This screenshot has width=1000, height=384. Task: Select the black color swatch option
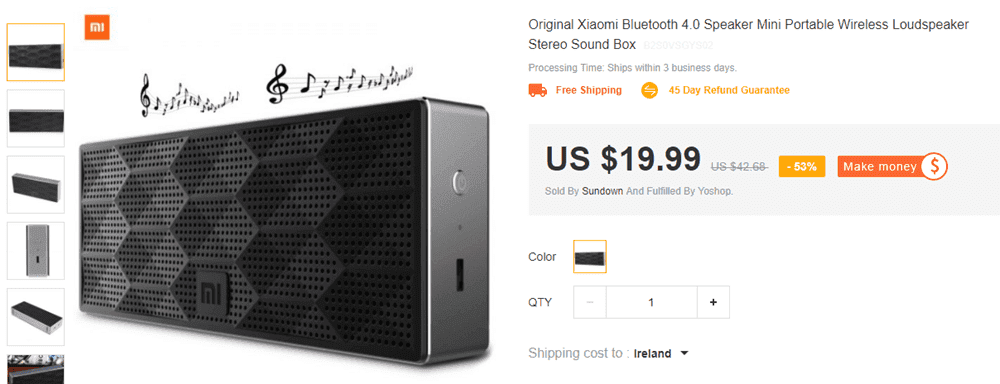[x=590, y=256]
